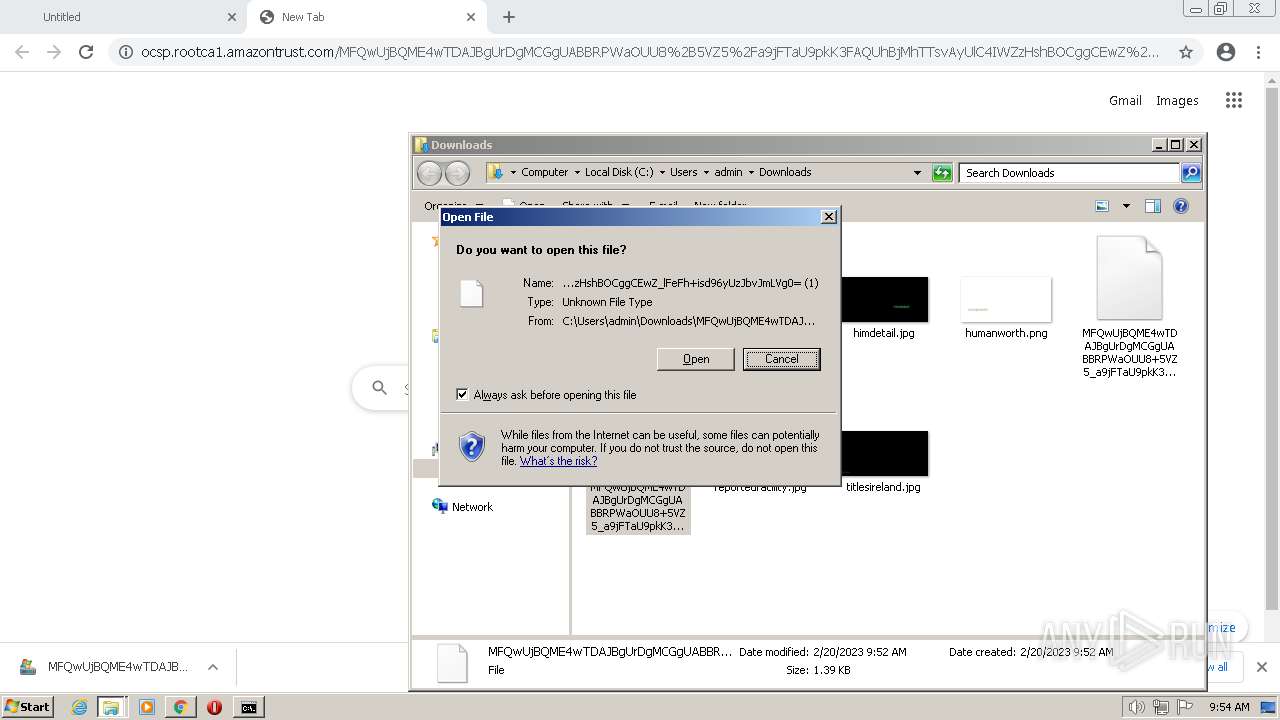Image resolution: width=1280 pixels, height=720 pixels.
Task: Uncheck Always ask before opening this file
Action: [462, 394]
